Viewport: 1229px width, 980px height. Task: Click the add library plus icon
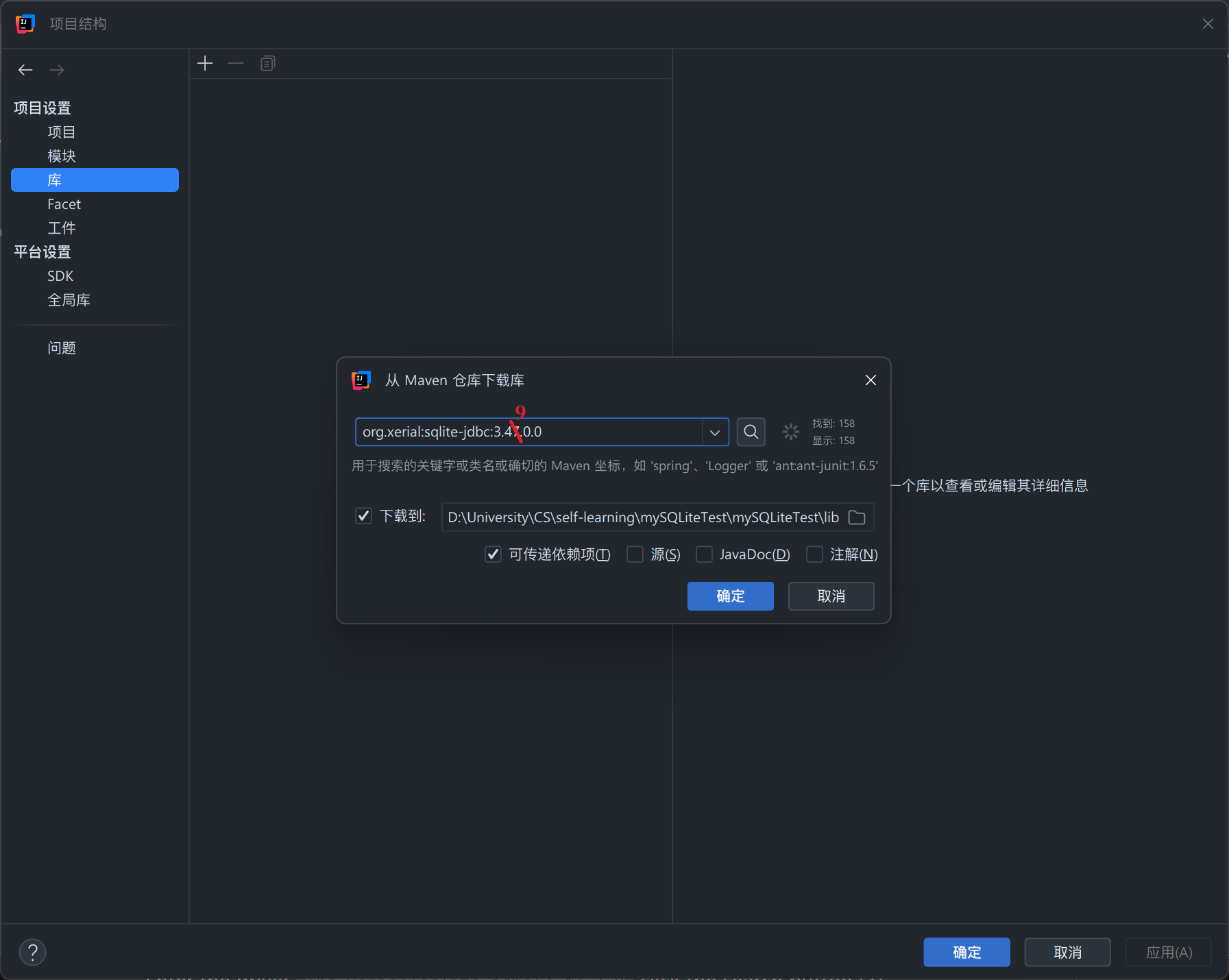click(205, 64)
